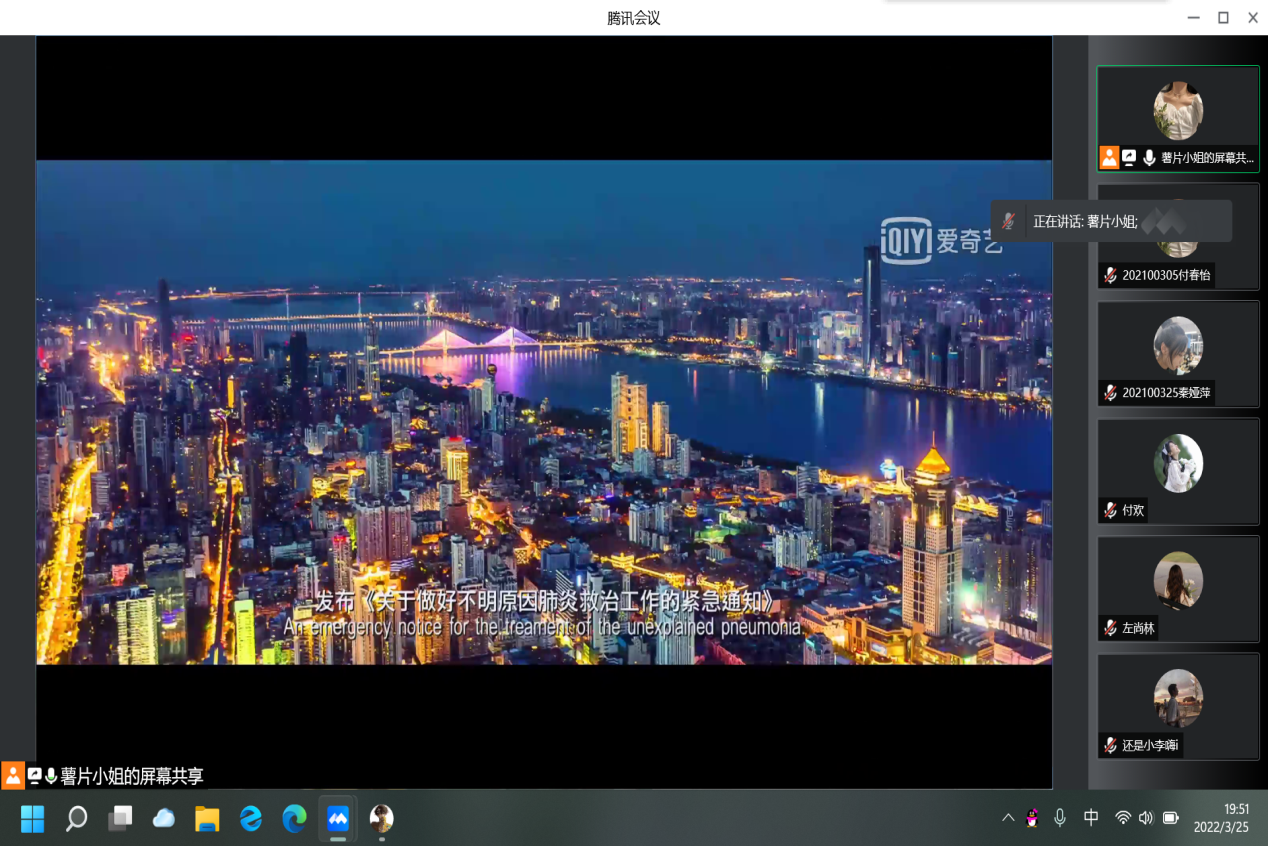Click the screen-share icon in top participant tile

click(1129, 157)
